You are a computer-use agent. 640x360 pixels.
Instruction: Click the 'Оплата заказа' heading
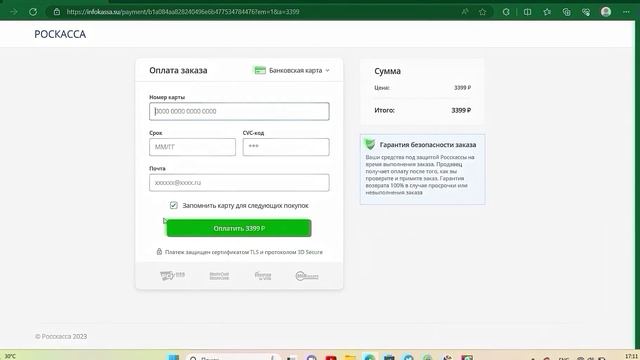pyautogui.click(x=178, y=70)
